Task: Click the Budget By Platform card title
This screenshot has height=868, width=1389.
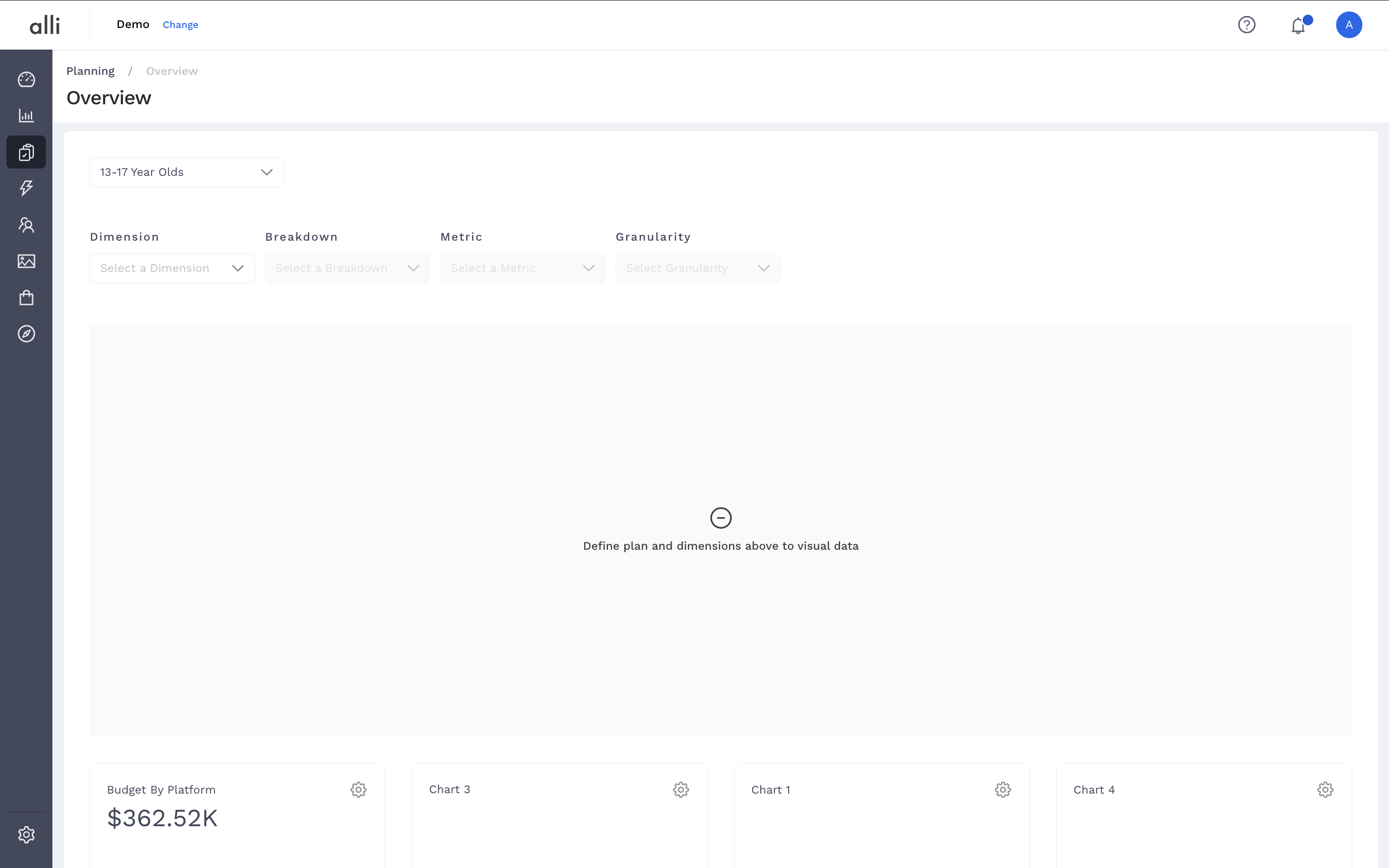Action: [x=161, y=790]
